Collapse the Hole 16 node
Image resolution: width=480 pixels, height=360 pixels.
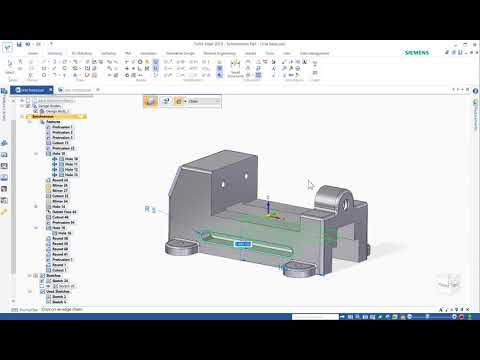36,228
